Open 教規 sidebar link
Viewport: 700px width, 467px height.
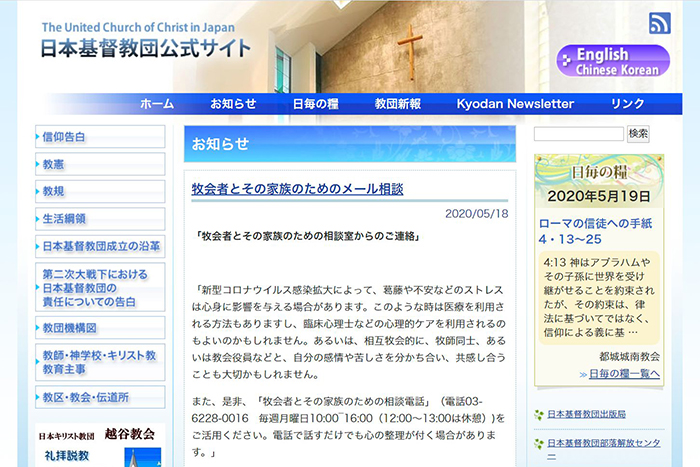(100, 192)
